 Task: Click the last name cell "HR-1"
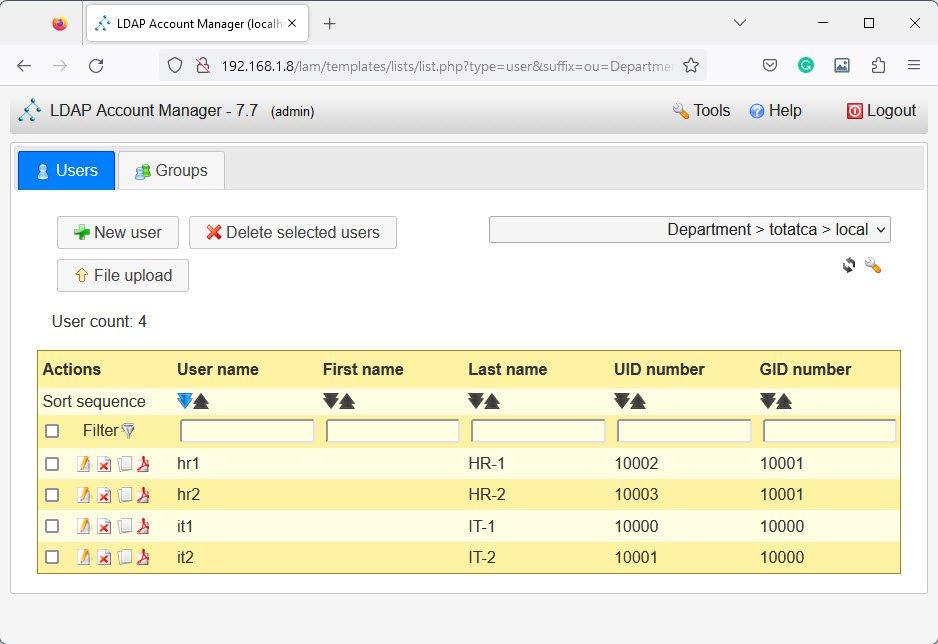487,463
